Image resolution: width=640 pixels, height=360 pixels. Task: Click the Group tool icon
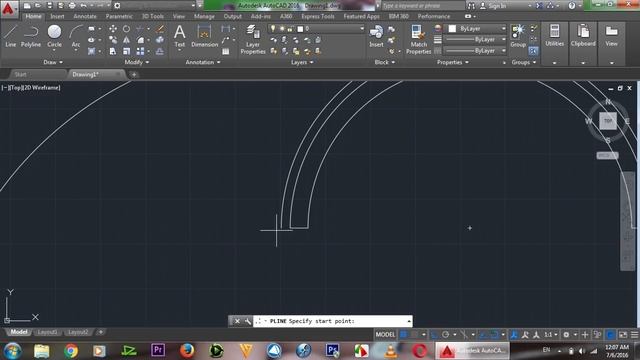(x=518, y=36)
